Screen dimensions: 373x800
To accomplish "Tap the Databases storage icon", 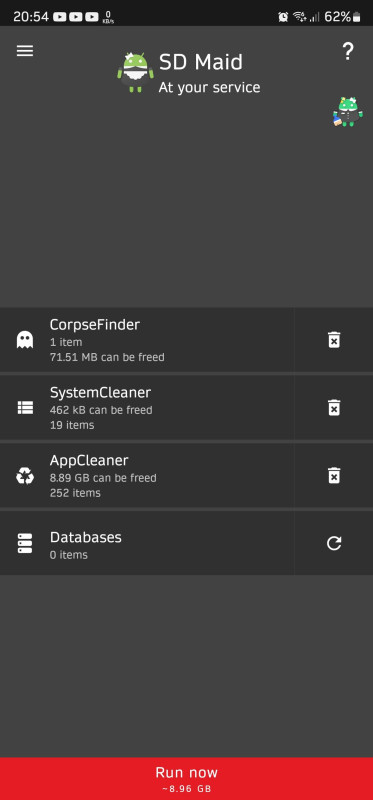I will coord(24,543).
